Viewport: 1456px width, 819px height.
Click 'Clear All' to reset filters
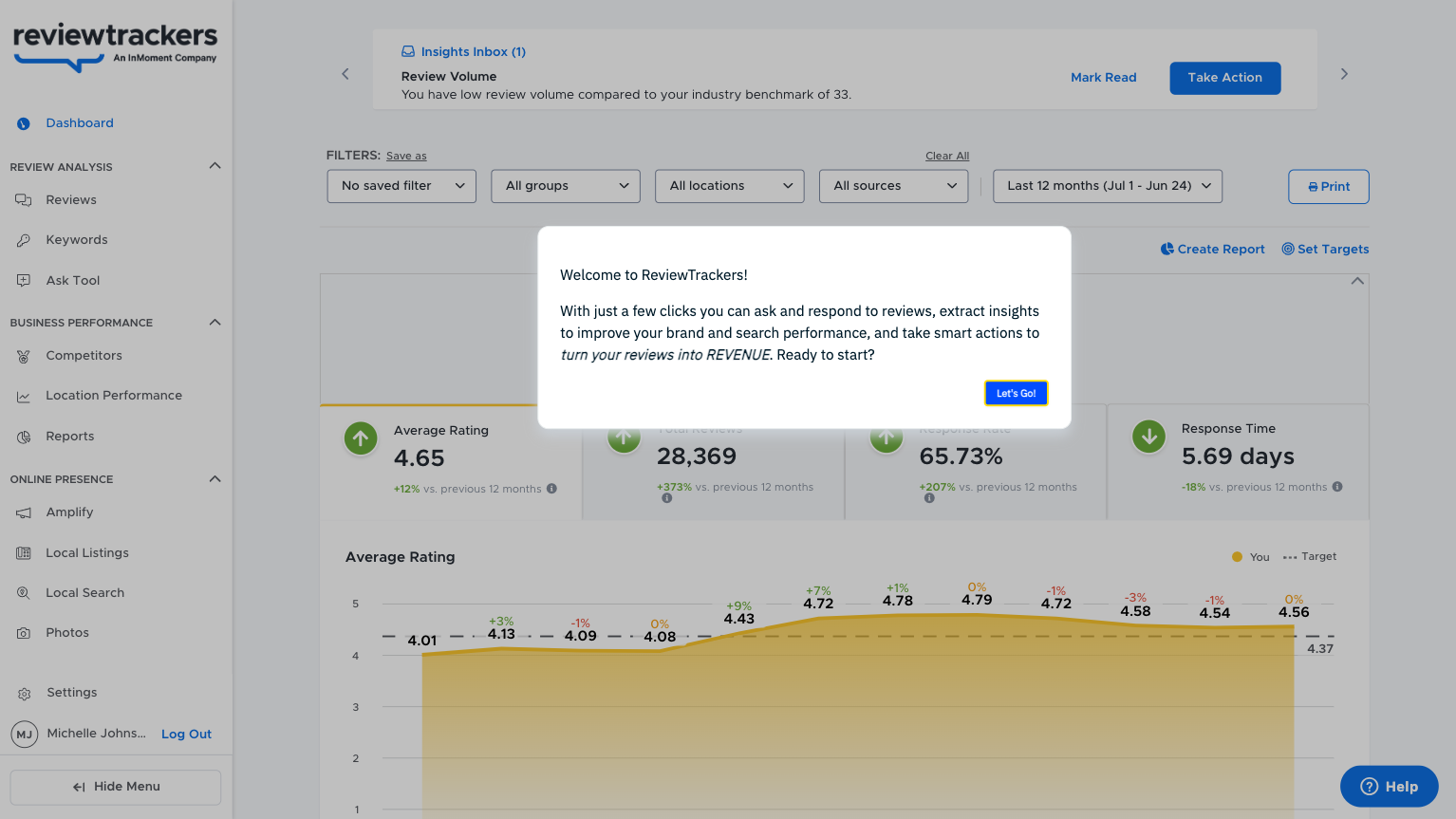tap(946, 155)
